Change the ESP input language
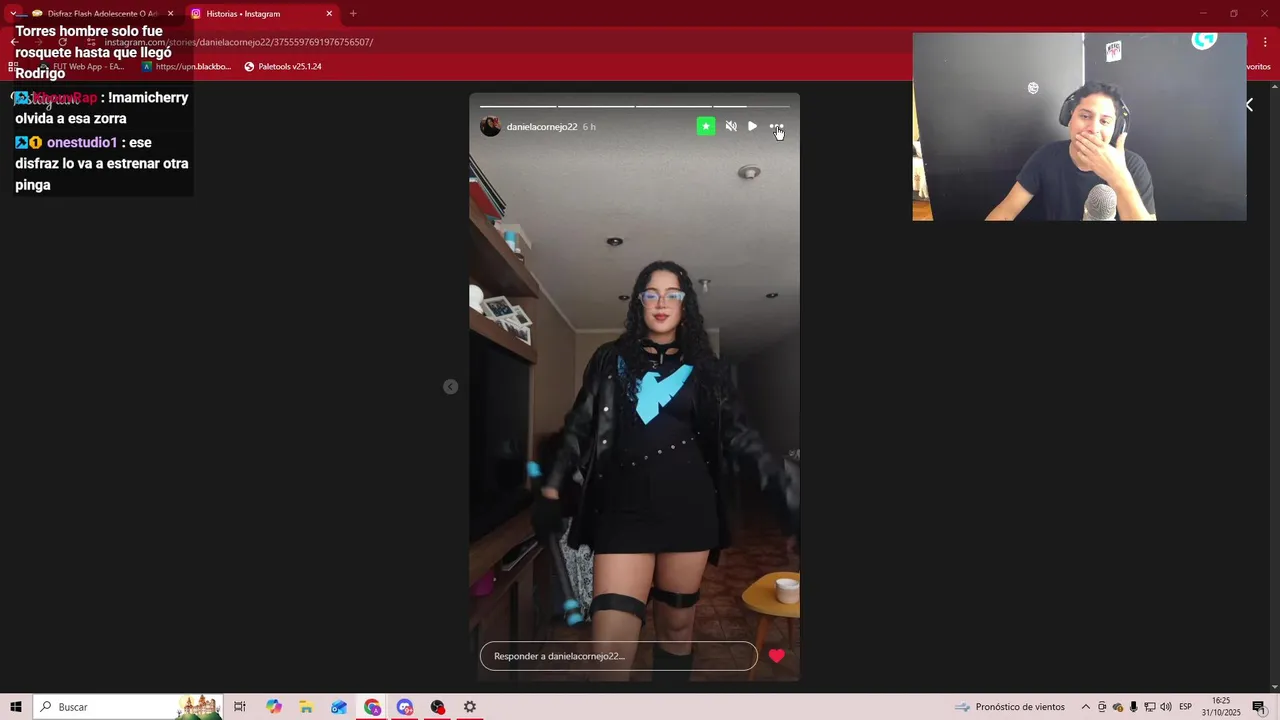 click(1186, 707)
